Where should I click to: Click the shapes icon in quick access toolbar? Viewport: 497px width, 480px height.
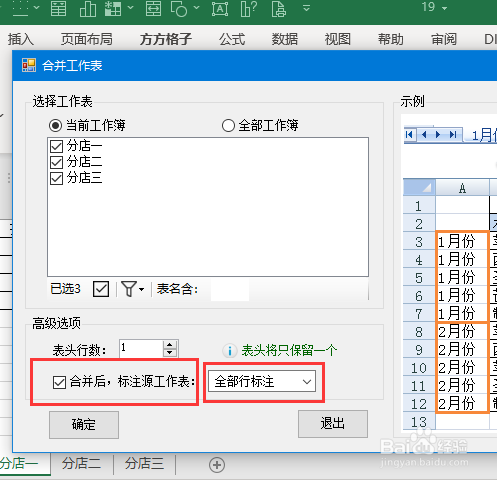click(x=179, y=8)
